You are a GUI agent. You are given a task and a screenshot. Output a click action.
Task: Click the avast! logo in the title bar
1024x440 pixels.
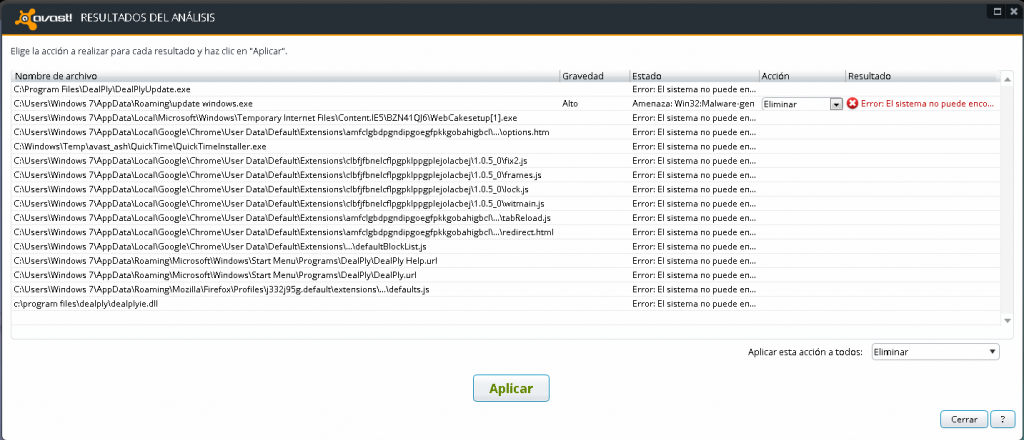(x=43, y=18)
